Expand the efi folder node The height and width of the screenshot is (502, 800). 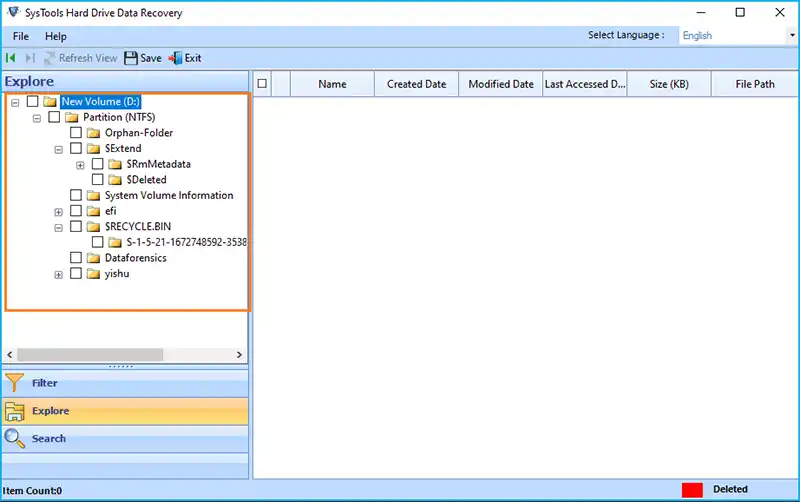pos(59,212)
